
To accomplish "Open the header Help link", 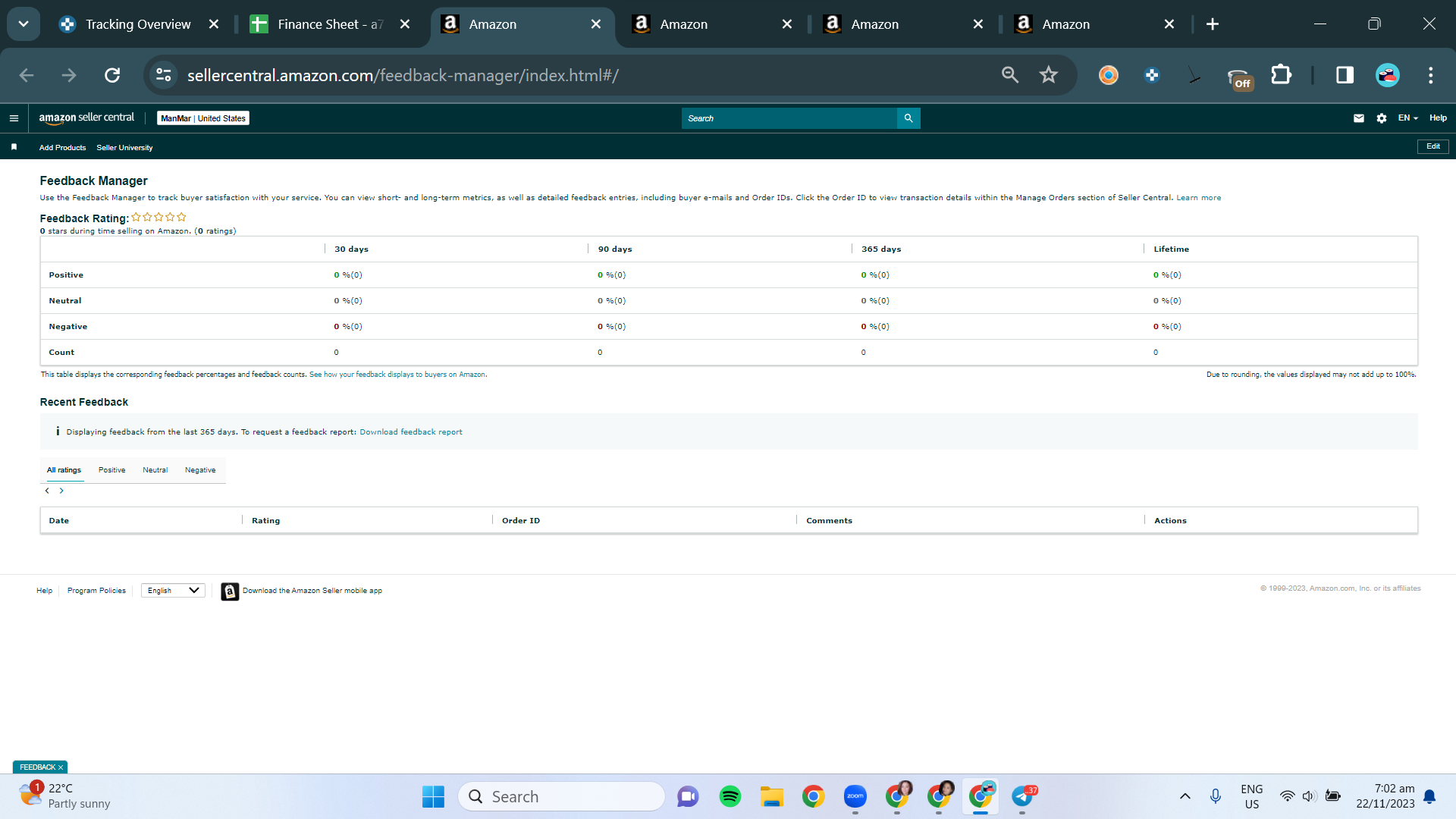I will click(1439, 118).
